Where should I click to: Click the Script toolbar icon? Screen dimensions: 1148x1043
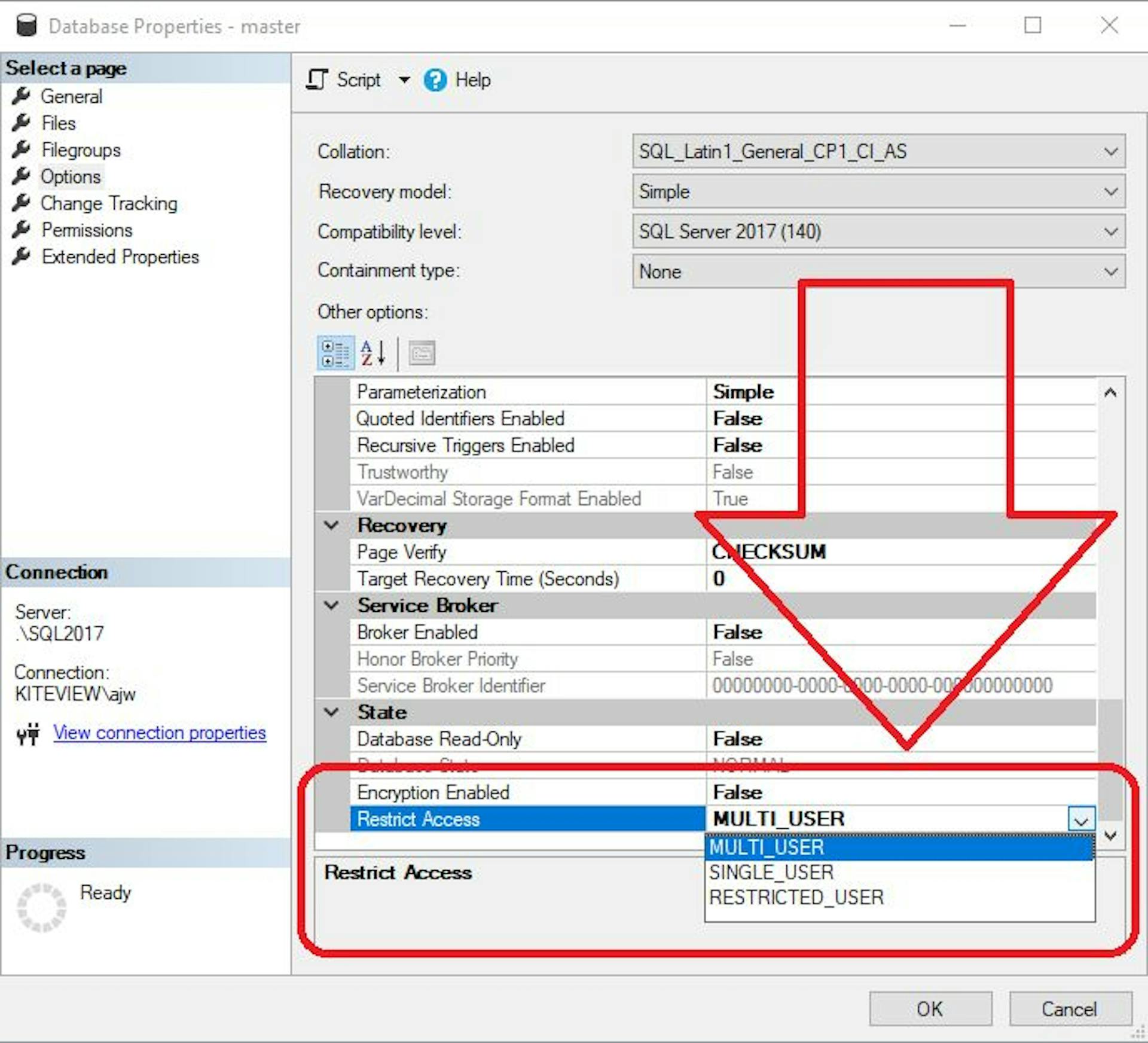pos(317,80)
